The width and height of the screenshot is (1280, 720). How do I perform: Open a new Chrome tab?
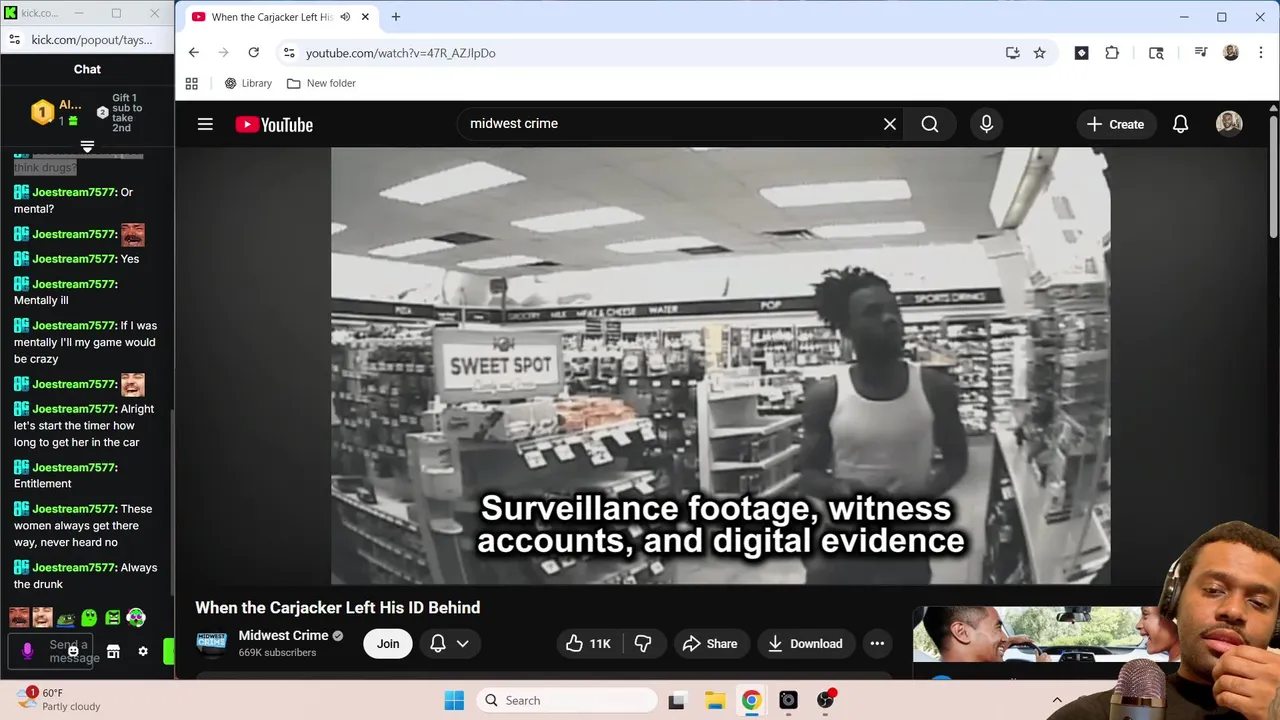coord(396,17)
